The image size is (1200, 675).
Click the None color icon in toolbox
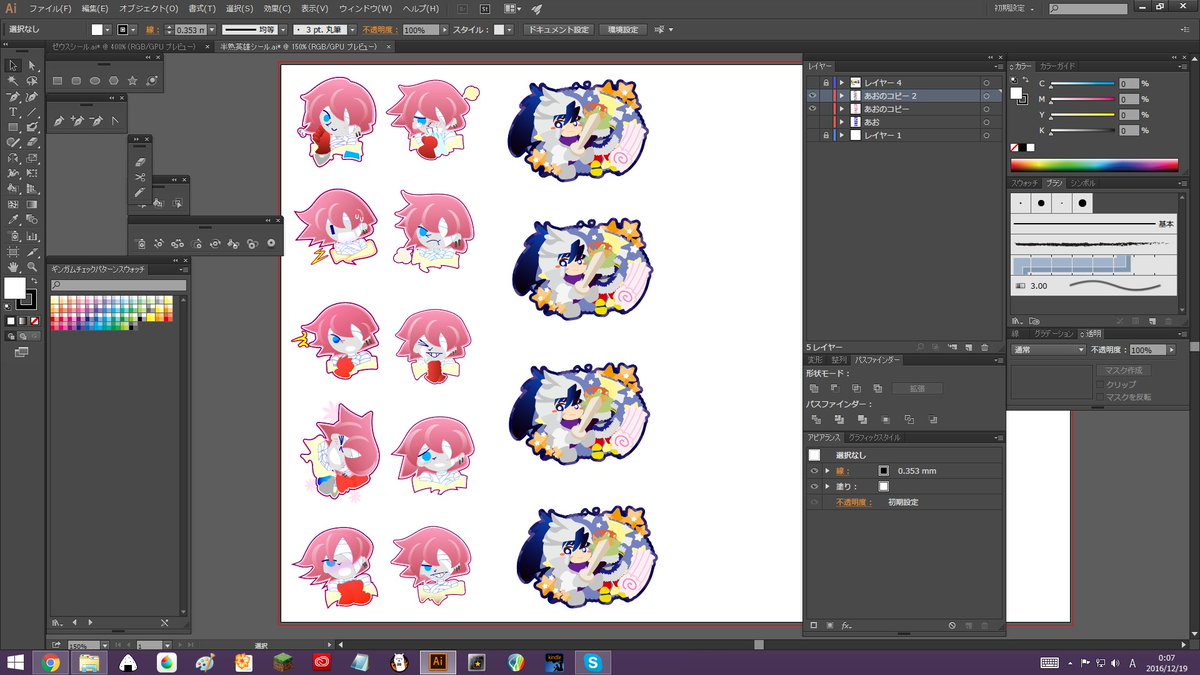35,321
